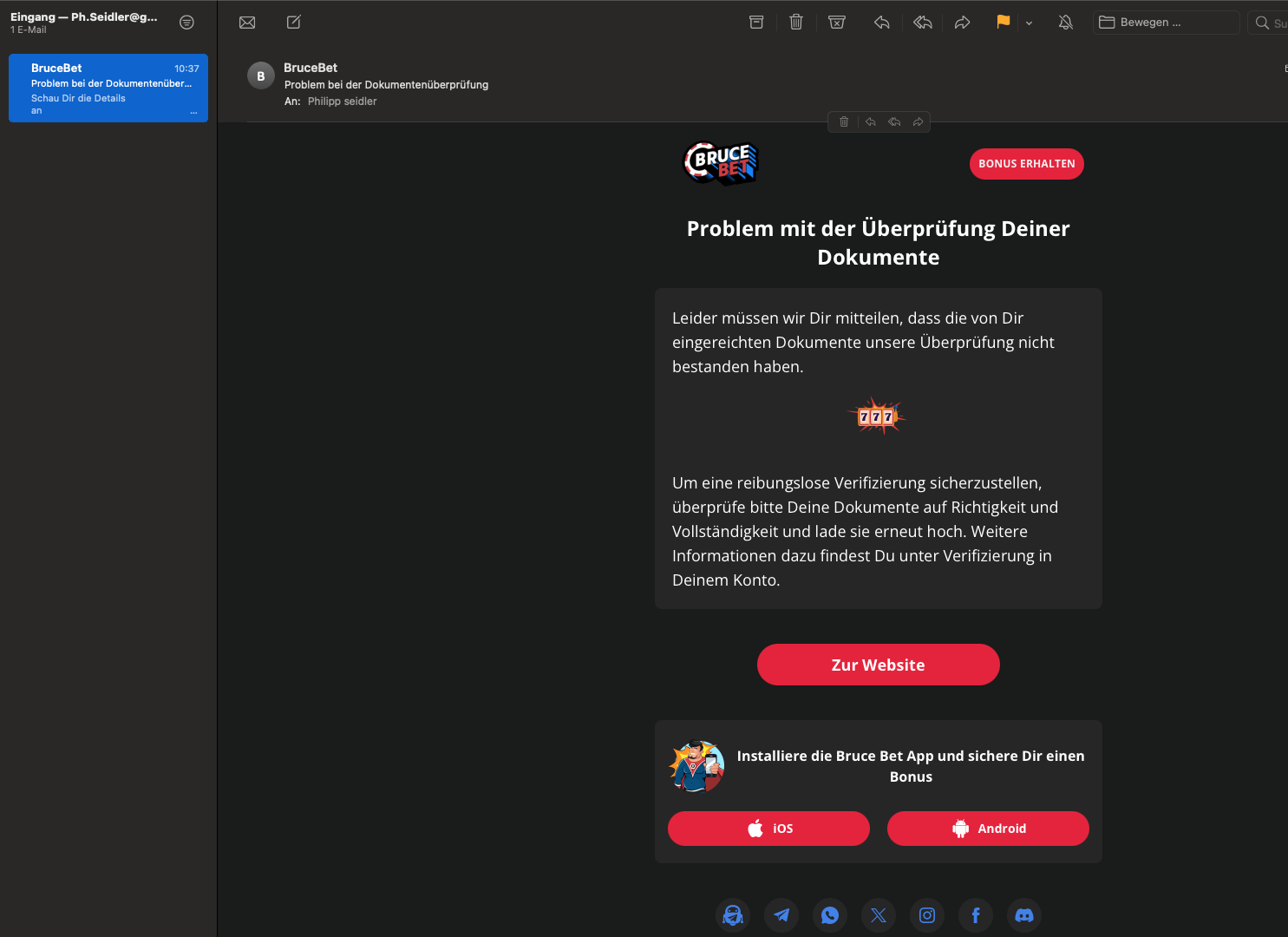
Task: Click the Get Mail envelope icon
Action: tap(247, 23)
